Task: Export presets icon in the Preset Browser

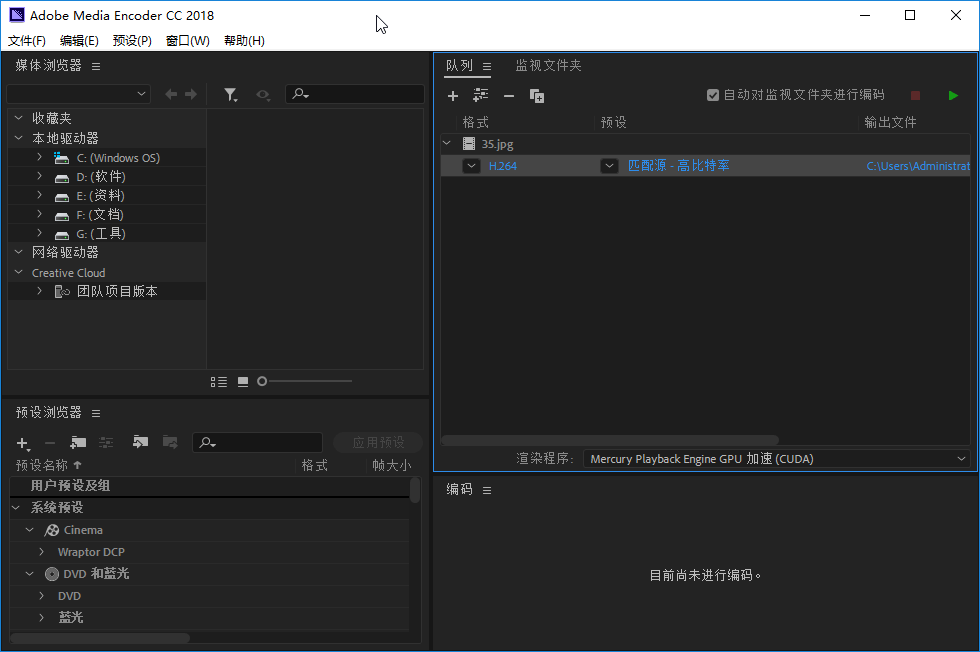Action: coord(170,442)
